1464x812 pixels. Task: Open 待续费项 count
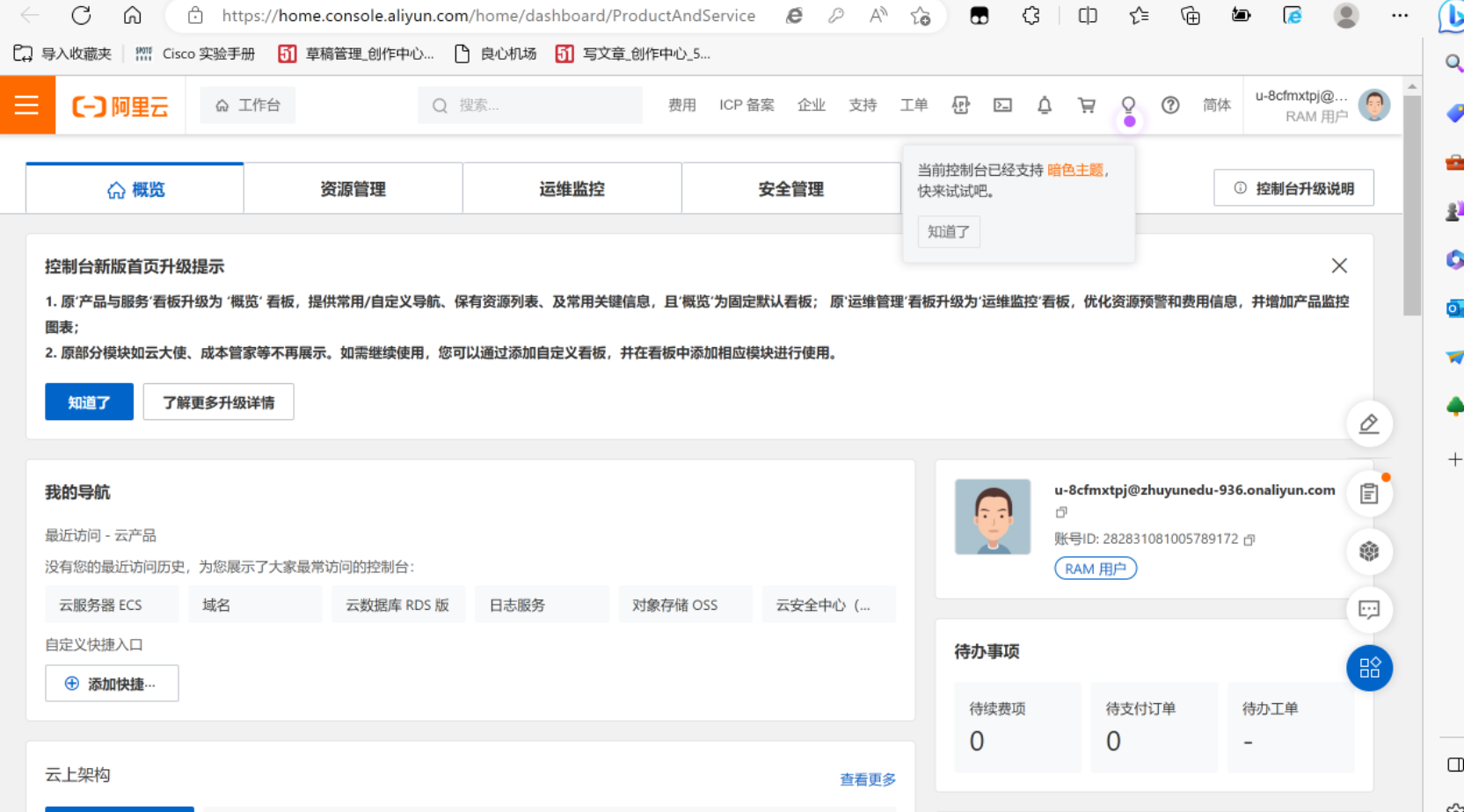pyautogui.click(x=977, y=742)
